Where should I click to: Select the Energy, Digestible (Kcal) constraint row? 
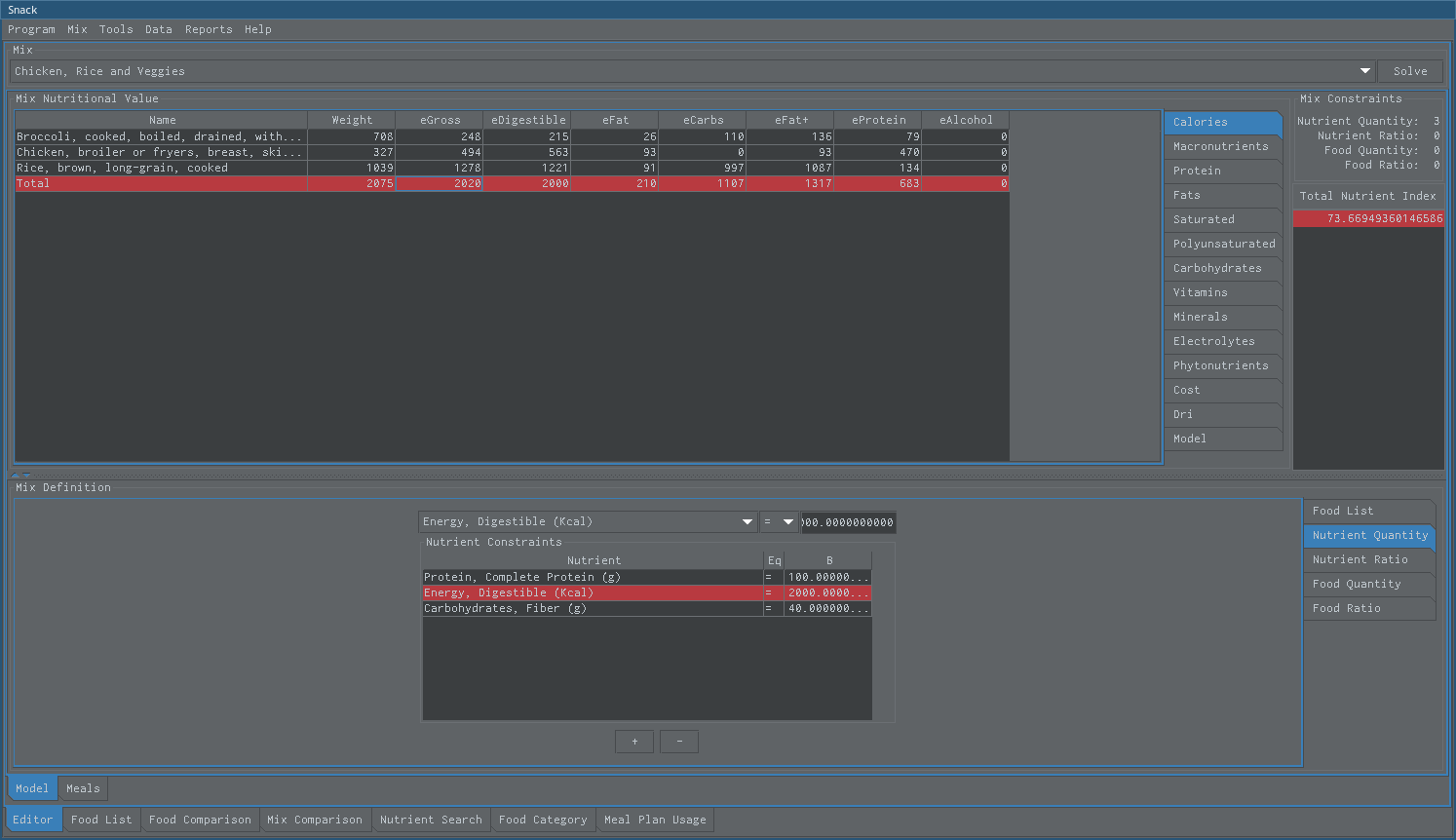click(x=647, y=592)
